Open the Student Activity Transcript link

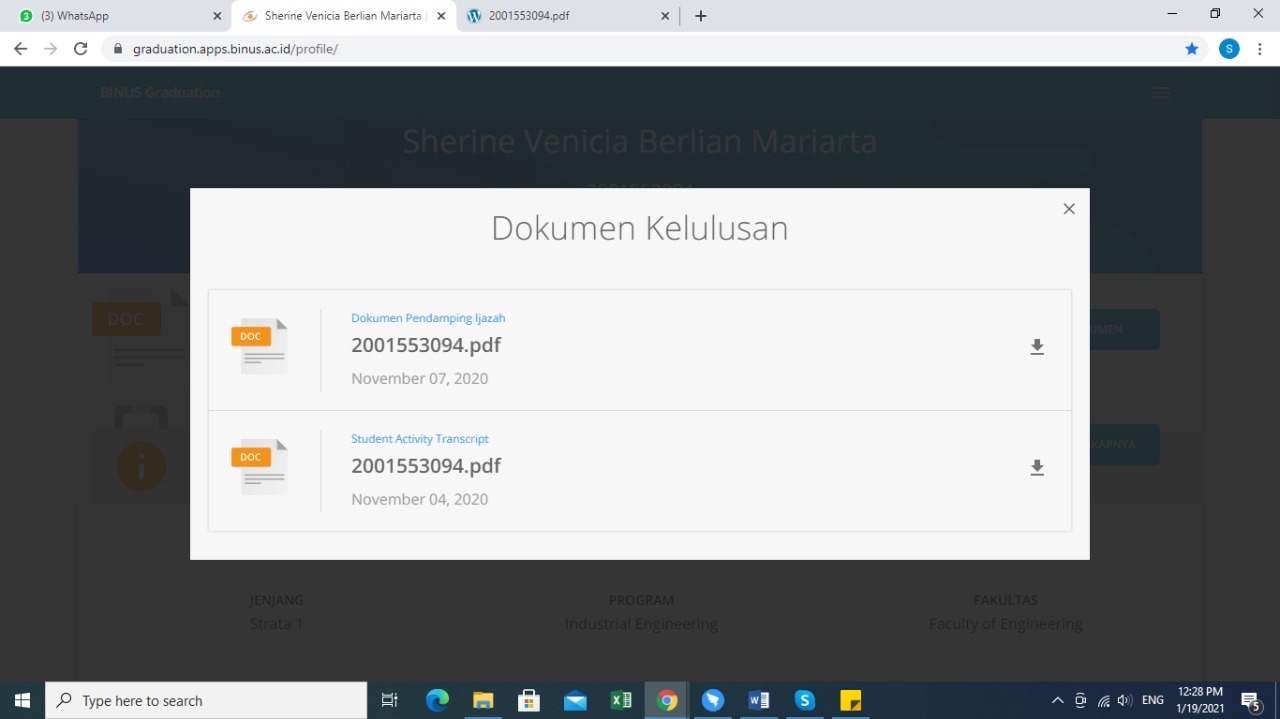pos(419,439)
